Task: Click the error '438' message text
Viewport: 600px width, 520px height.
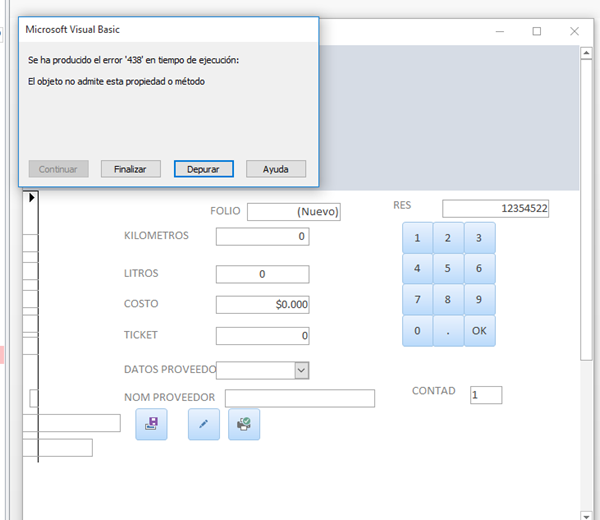Action: coord(133,60)
